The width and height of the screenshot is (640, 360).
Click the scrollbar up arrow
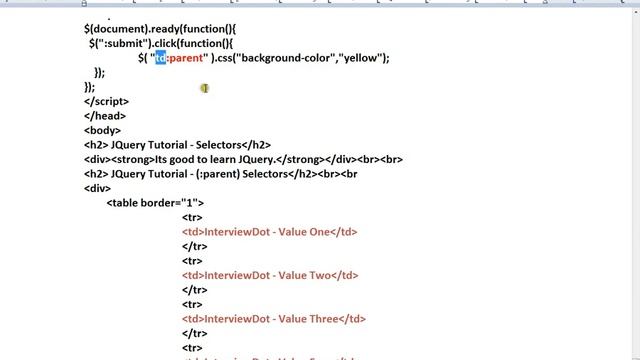click(x=636, y=12)
